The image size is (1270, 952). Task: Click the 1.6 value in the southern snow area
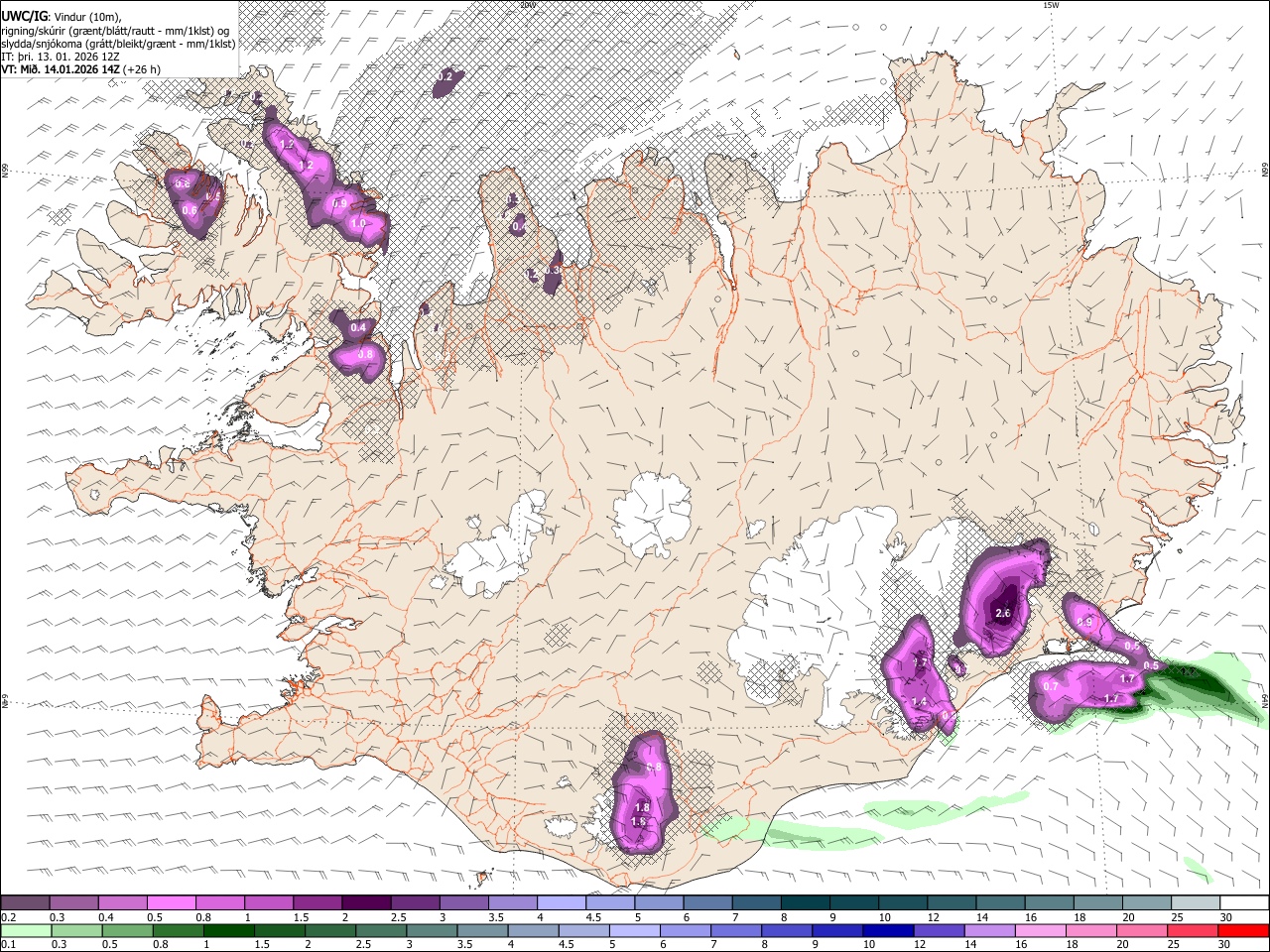638,822
